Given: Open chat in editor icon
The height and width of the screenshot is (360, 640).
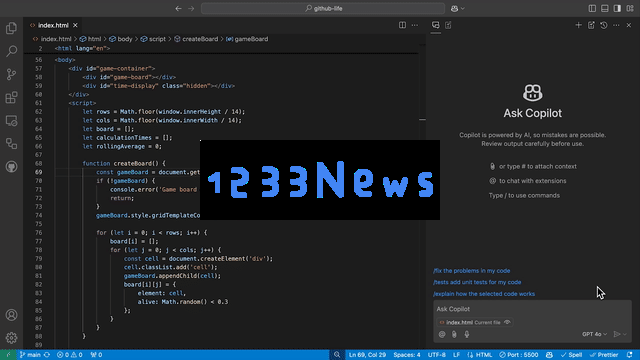Looking at the screenshot, I should pyautogui.click(x=591, y=25).
